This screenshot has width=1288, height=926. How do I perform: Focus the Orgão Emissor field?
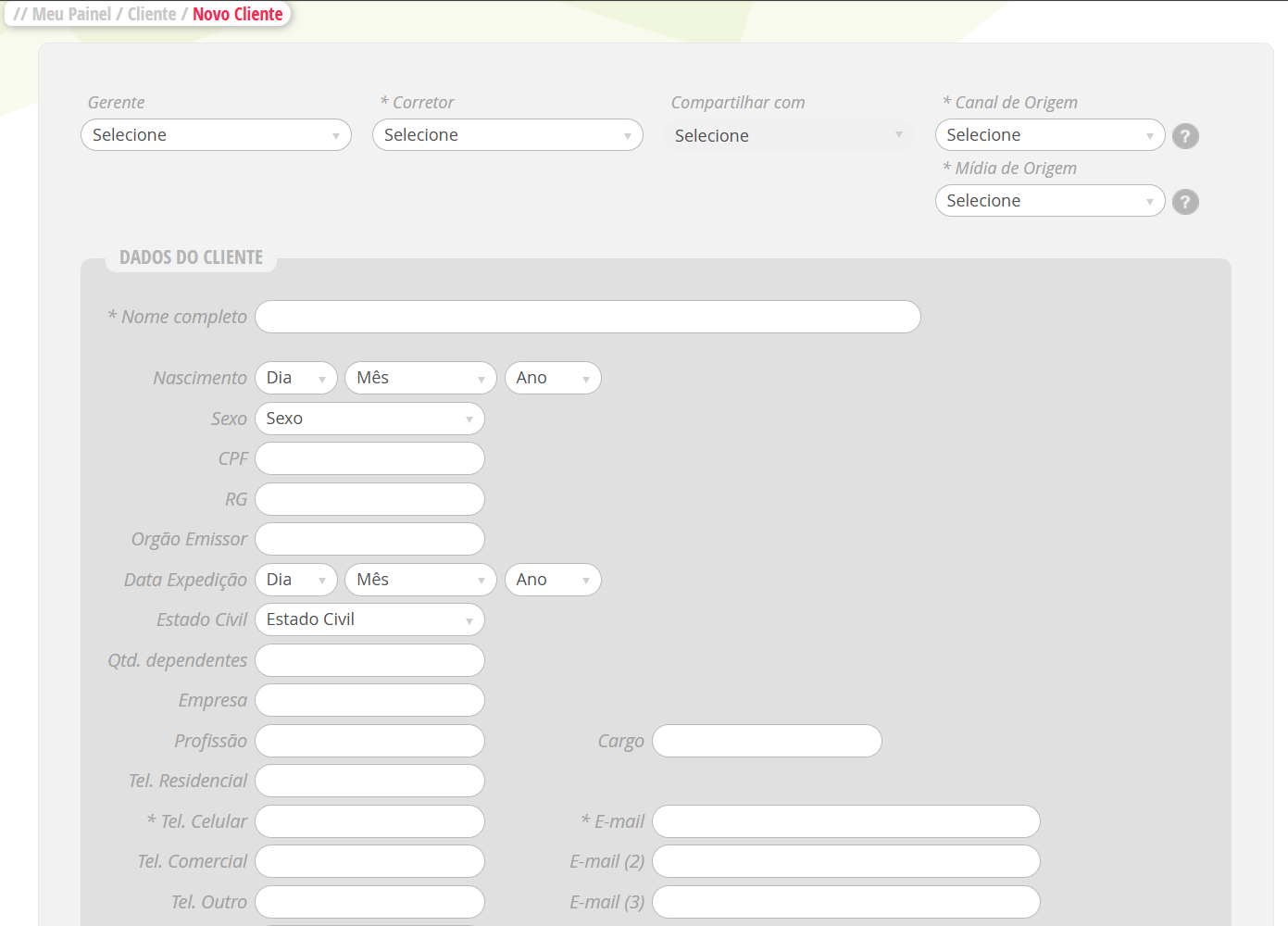pos(369,539)
